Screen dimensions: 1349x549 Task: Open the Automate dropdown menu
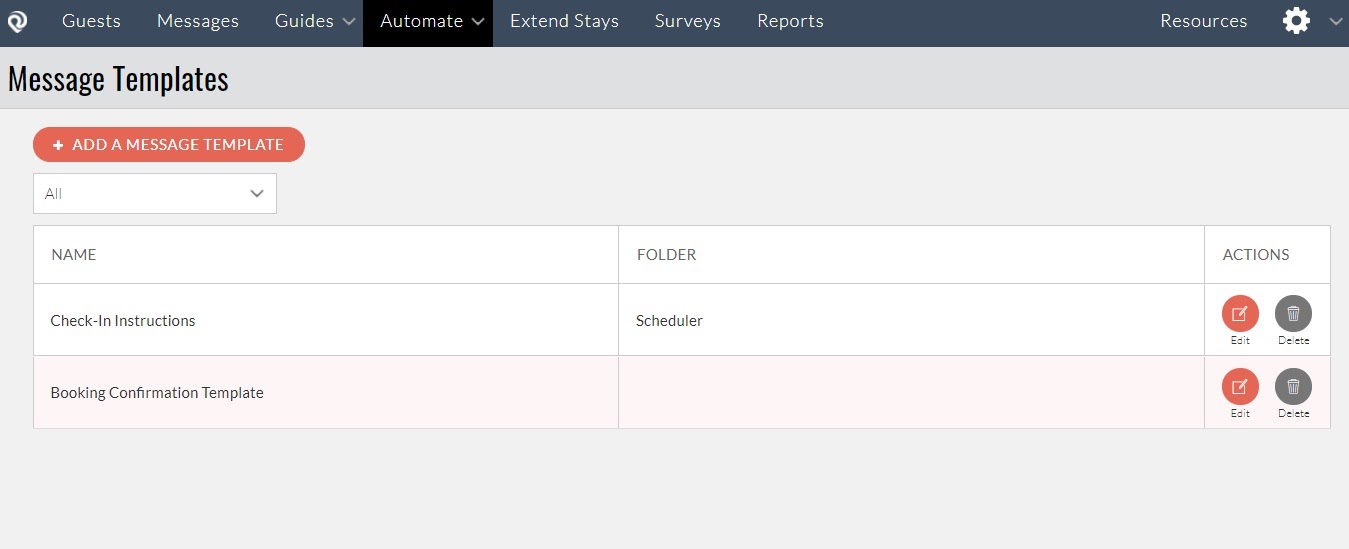[x=427, y=21]
